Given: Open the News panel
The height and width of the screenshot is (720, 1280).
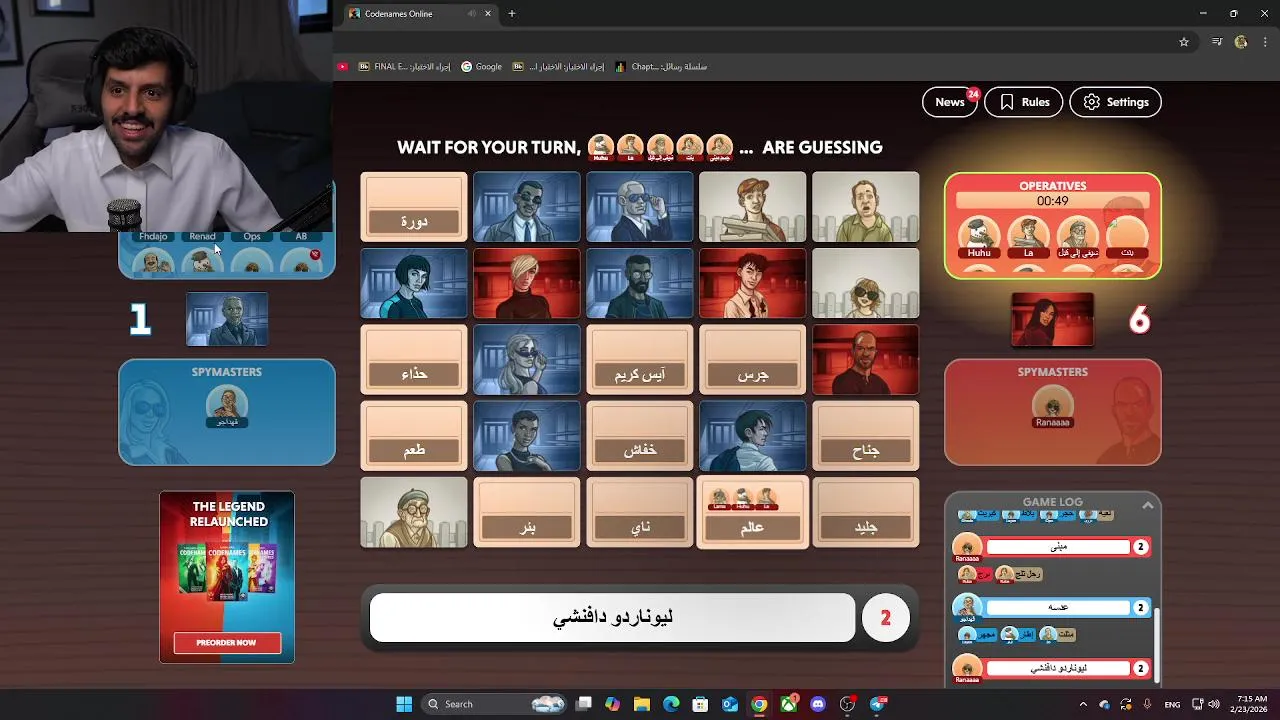Looking at the screenshot, I should point(949,102).
